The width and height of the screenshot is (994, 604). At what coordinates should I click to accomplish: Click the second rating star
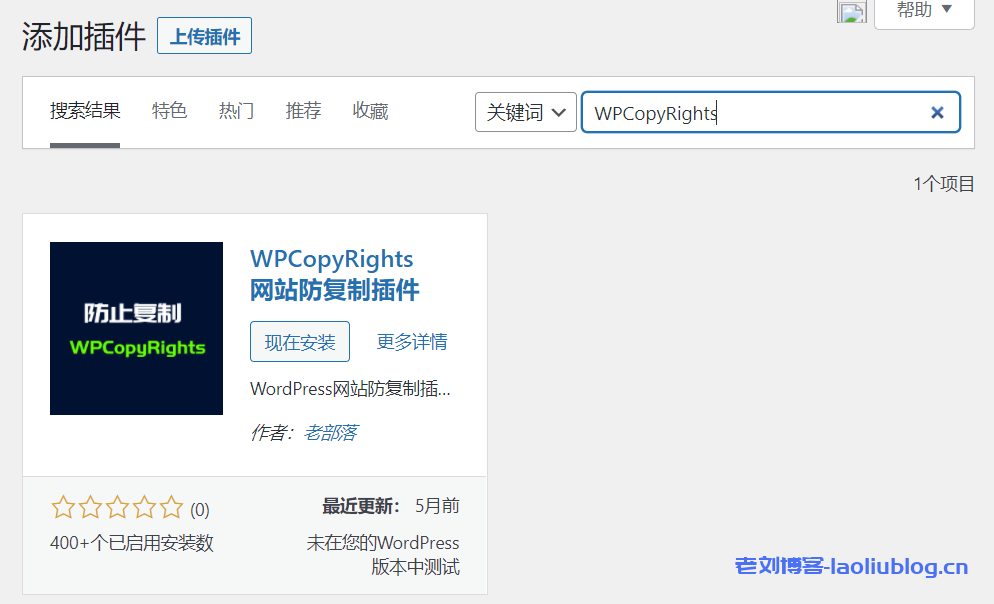point(90,508)
